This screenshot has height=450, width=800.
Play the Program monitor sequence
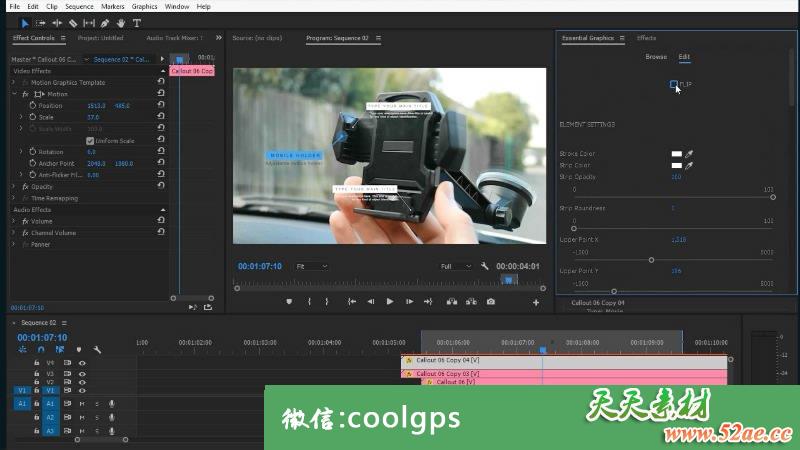point(390,302)
